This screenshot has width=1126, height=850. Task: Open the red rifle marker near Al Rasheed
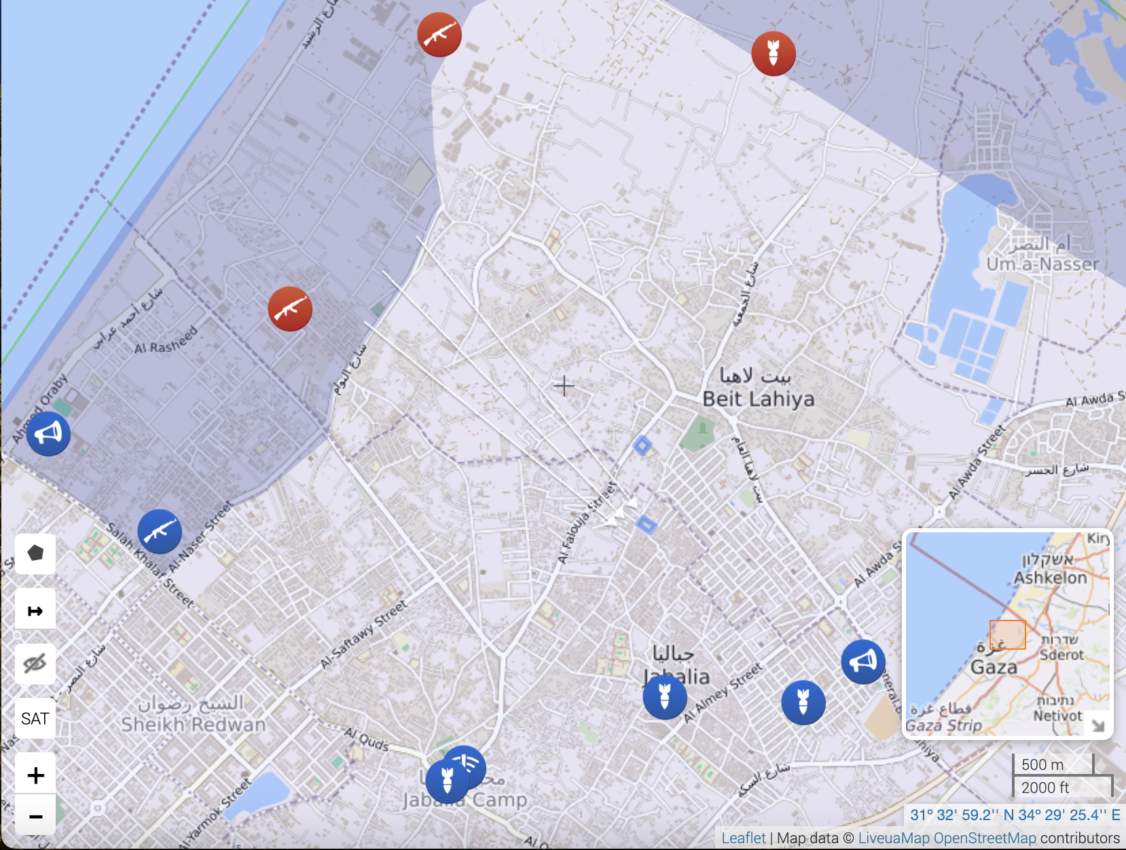click(x=290, y=309)
